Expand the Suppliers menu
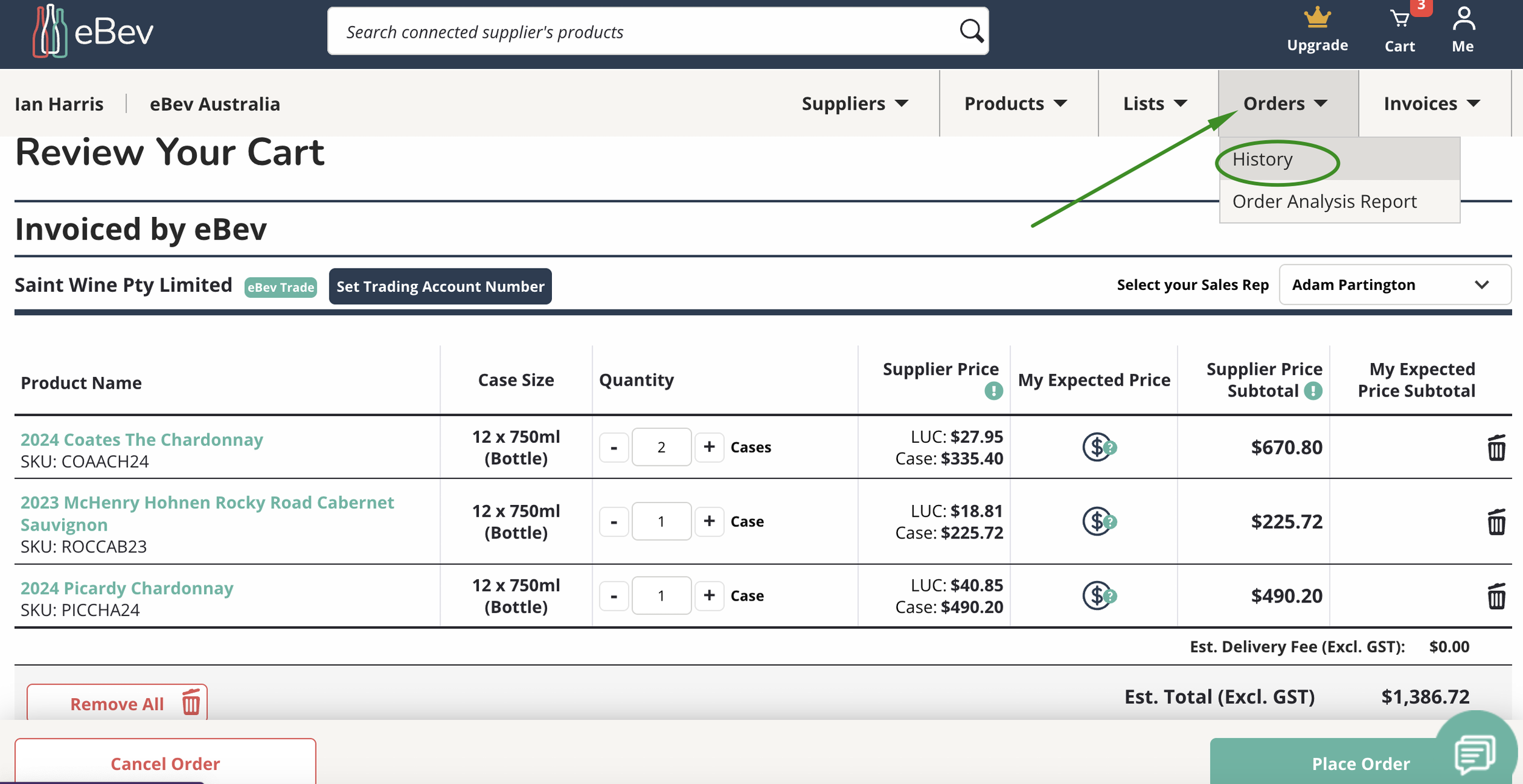This screenshot has height=784, width=1523. pyautogui.click(x=855, y=104)
